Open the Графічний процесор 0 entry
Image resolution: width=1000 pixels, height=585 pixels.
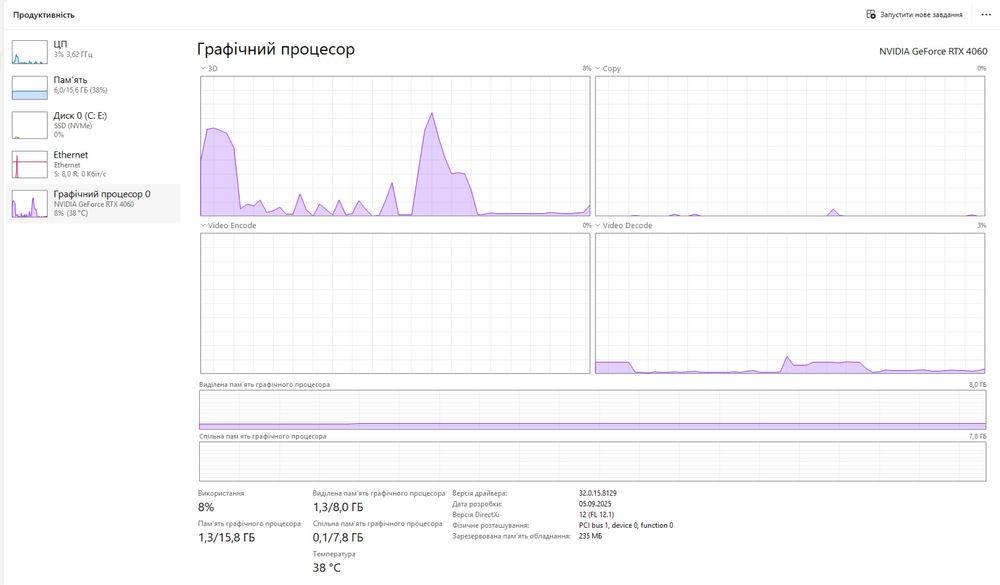(x=93, y=204)
